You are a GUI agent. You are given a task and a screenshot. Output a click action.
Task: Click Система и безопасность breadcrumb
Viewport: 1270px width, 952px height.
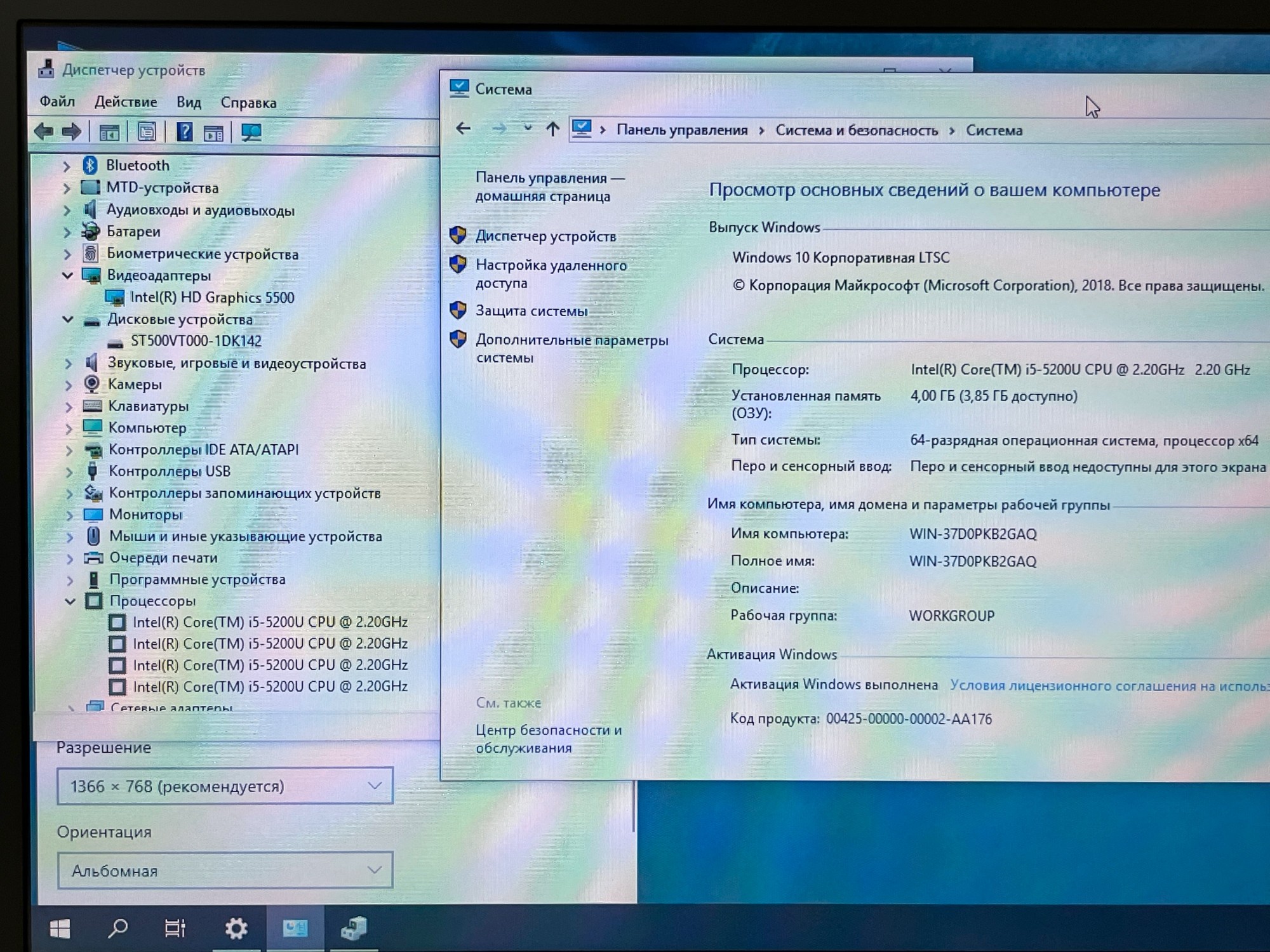(x=857, y=130)
